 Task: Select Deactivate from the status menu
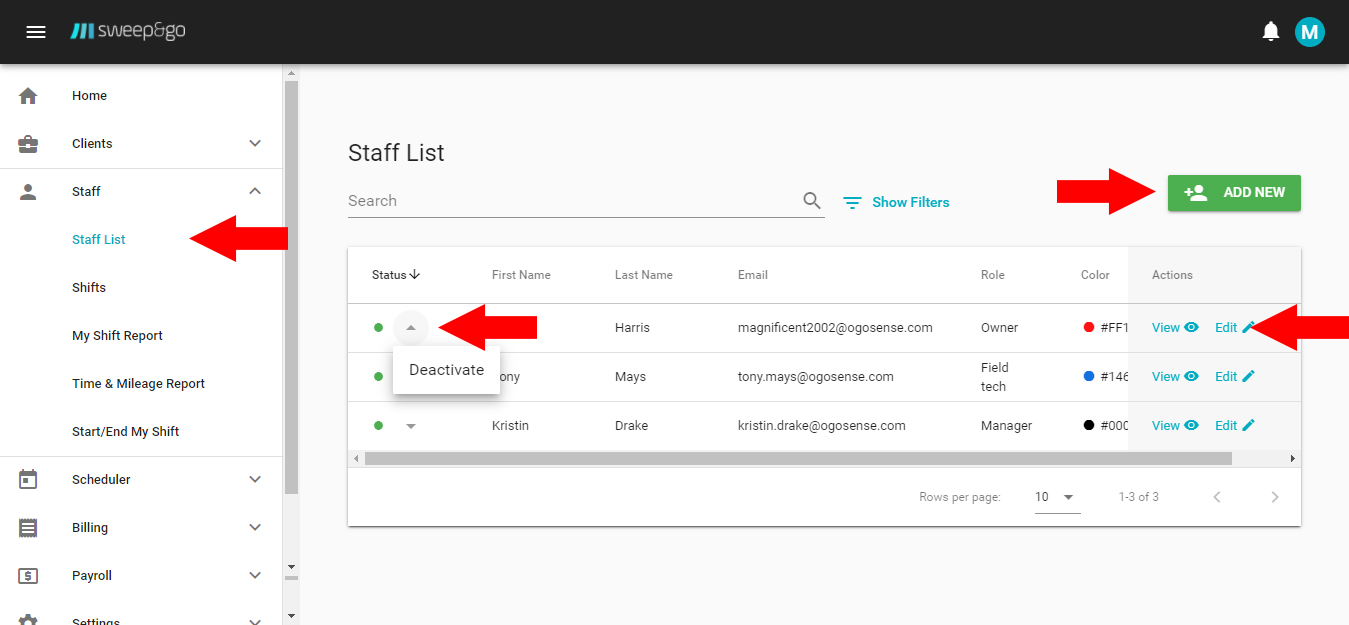pos(446,369)
